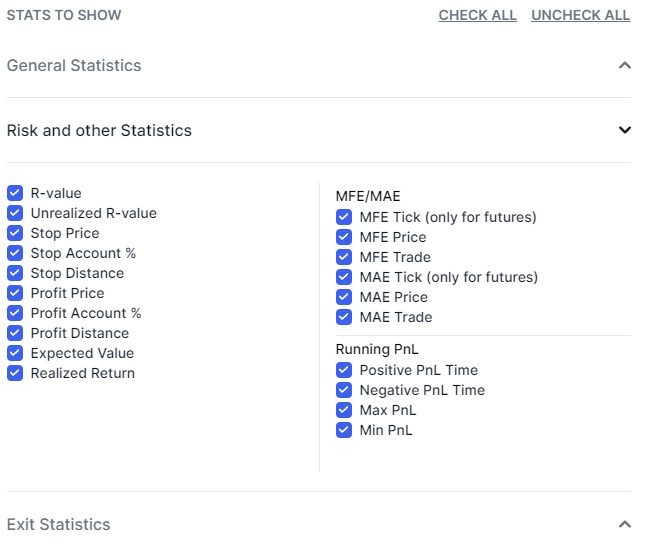Uncheck MFE Tick (only for futures)
Screen dimensions: 645x554
pos(344,217)
